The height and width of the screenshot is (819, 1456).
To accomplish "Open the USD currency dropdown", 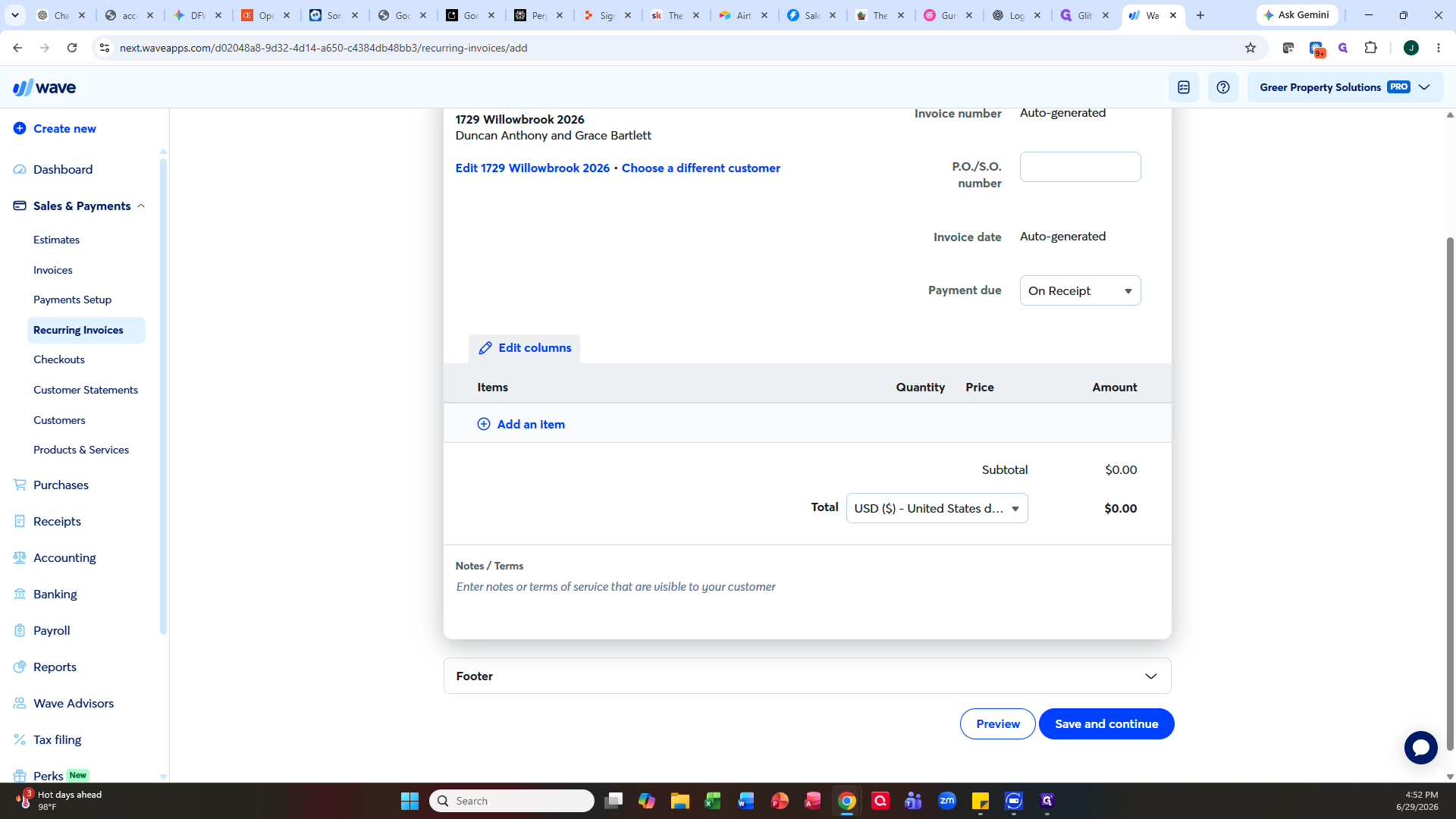I will (937, 508).
